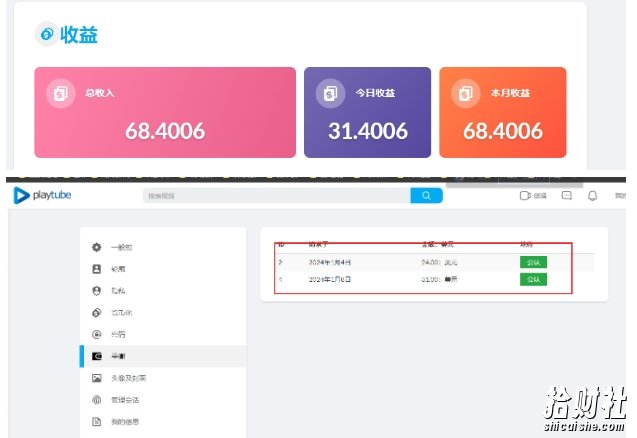Select the 今日收益 value 31.4006

tap(368, 131)
